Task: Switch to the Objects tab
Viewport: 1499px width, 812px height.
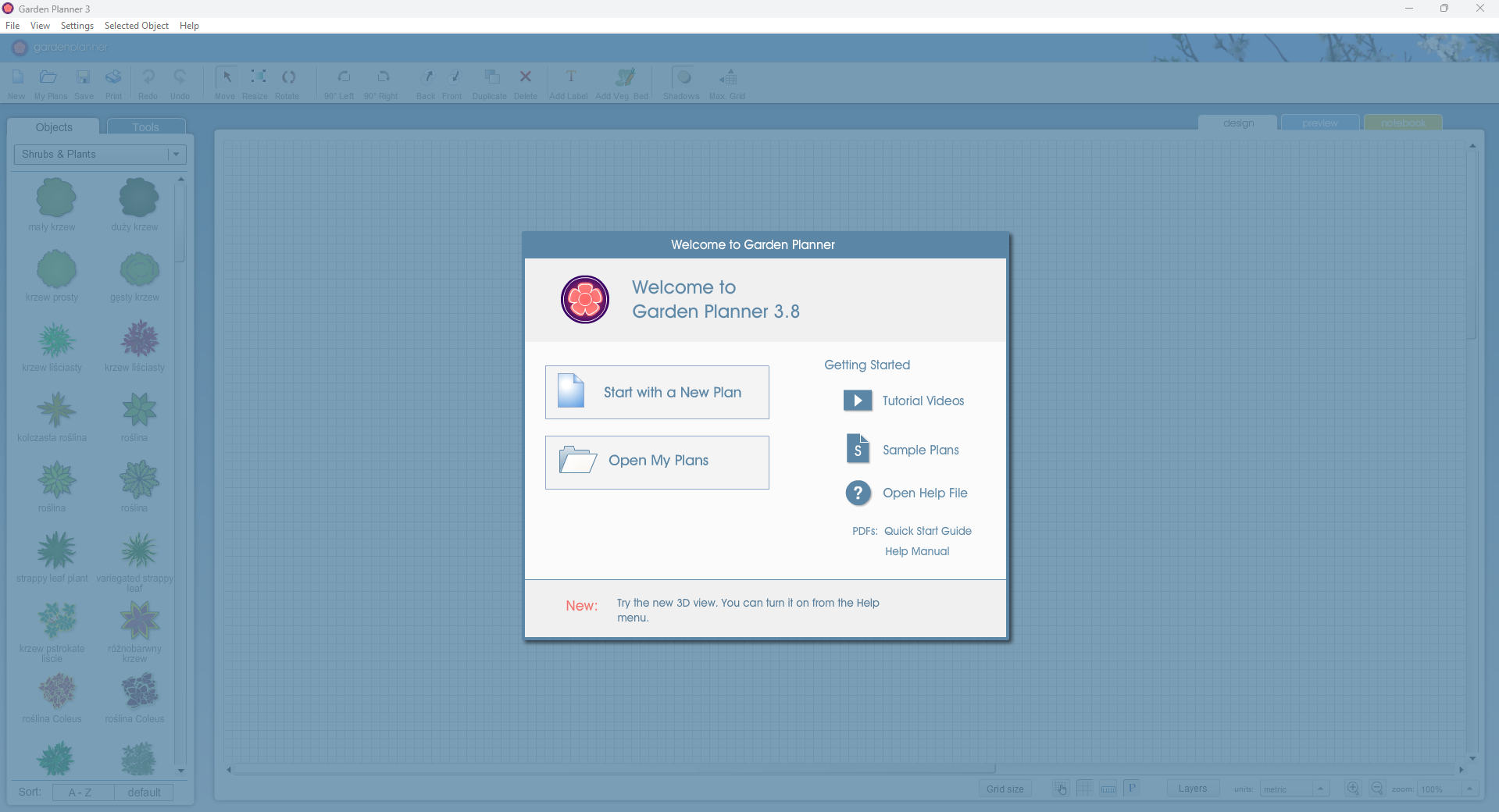Action: 54,127
